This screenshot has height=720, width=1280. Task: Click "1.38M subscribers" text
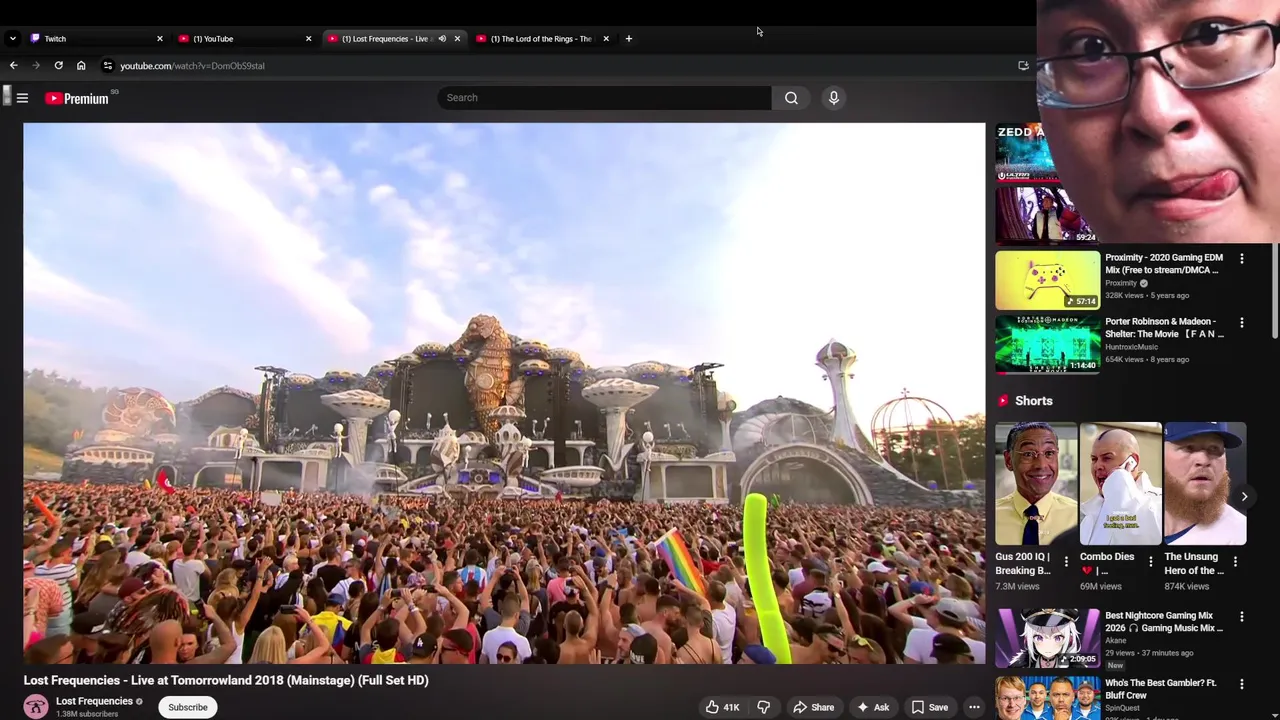(87, 714)
